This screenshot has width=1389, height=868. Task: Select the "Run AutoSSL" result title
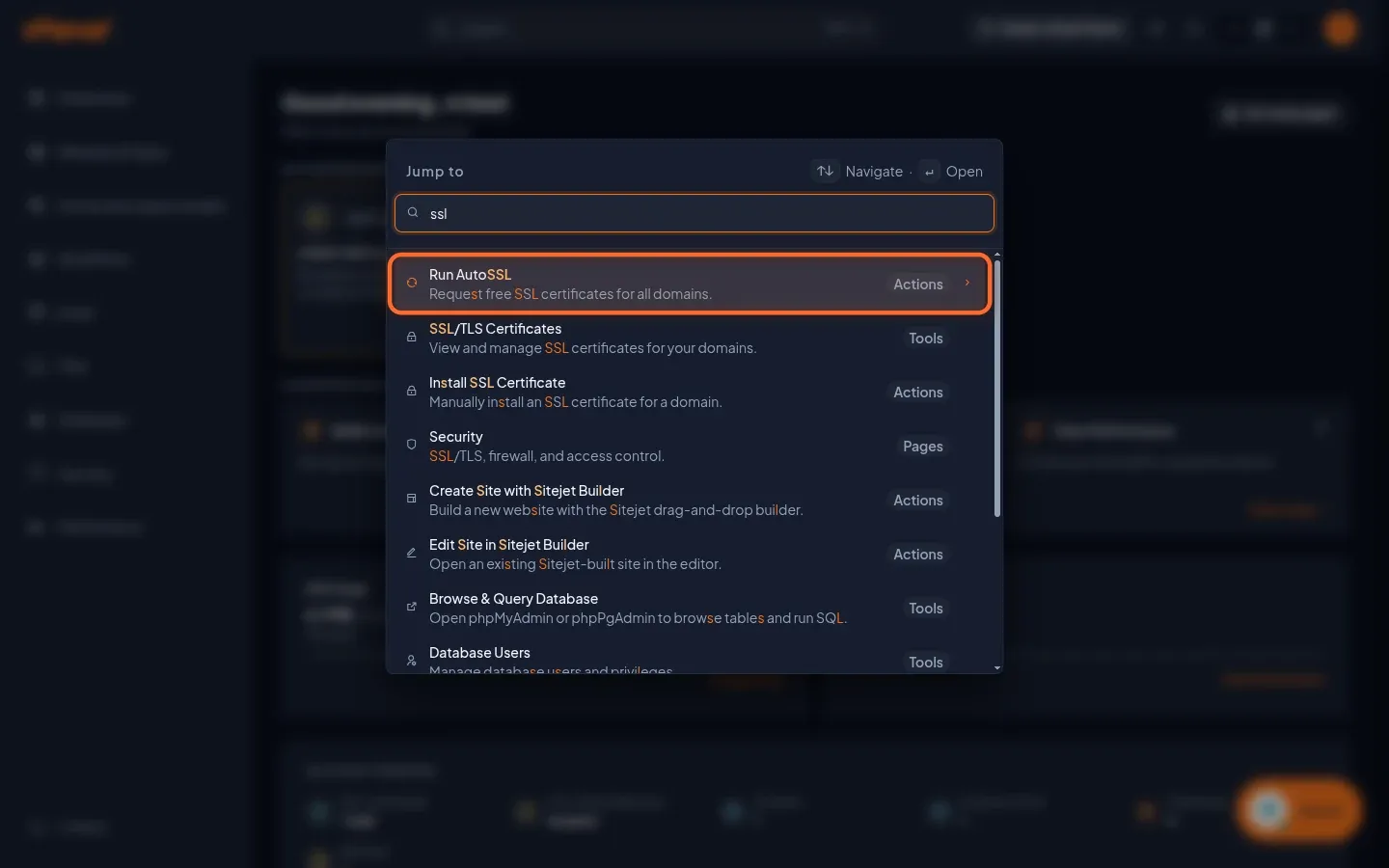click(470, 275)
